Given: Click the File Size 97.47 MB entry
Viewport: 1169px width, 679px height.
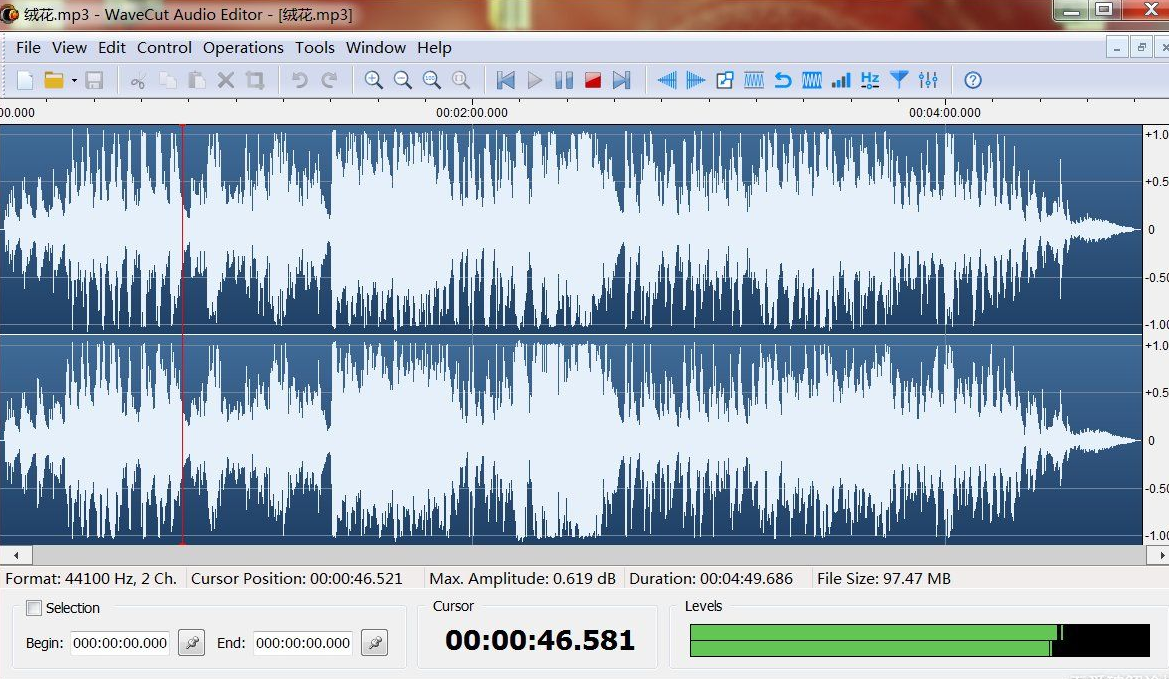Looking at the screenshot, I should point(883,578).
